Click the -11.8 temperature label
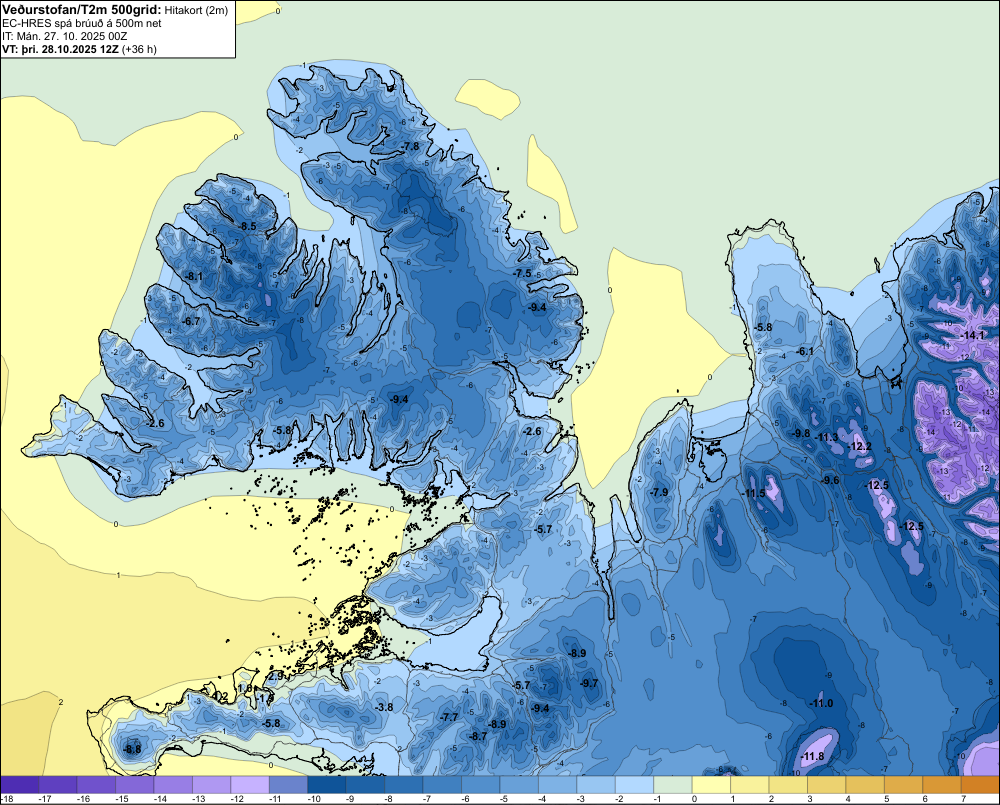This screenshot has height=805, width=1000. coord(812,757)
